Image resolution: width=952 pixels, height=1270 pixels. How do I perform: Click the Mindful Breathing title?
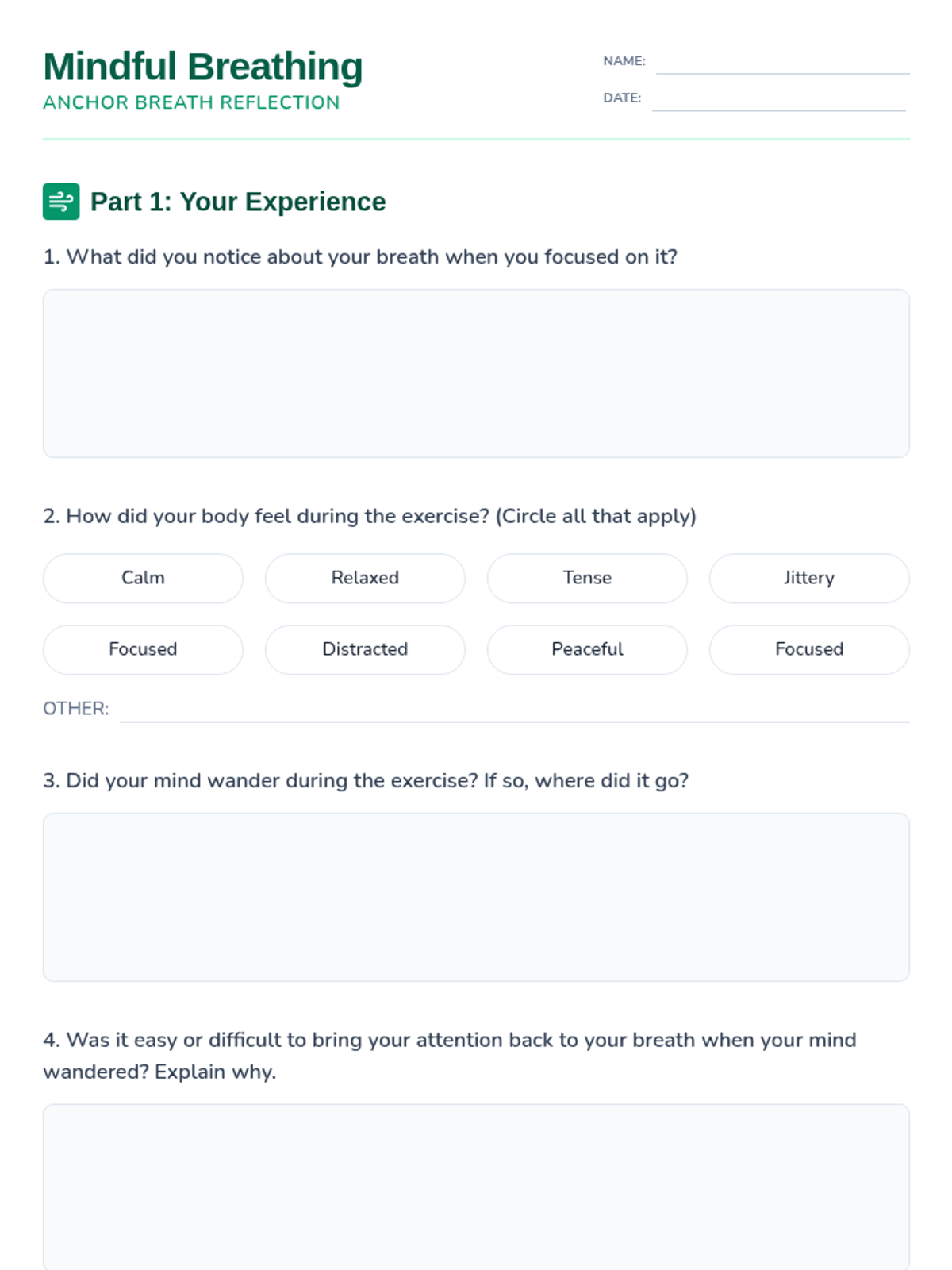(203, 67)
